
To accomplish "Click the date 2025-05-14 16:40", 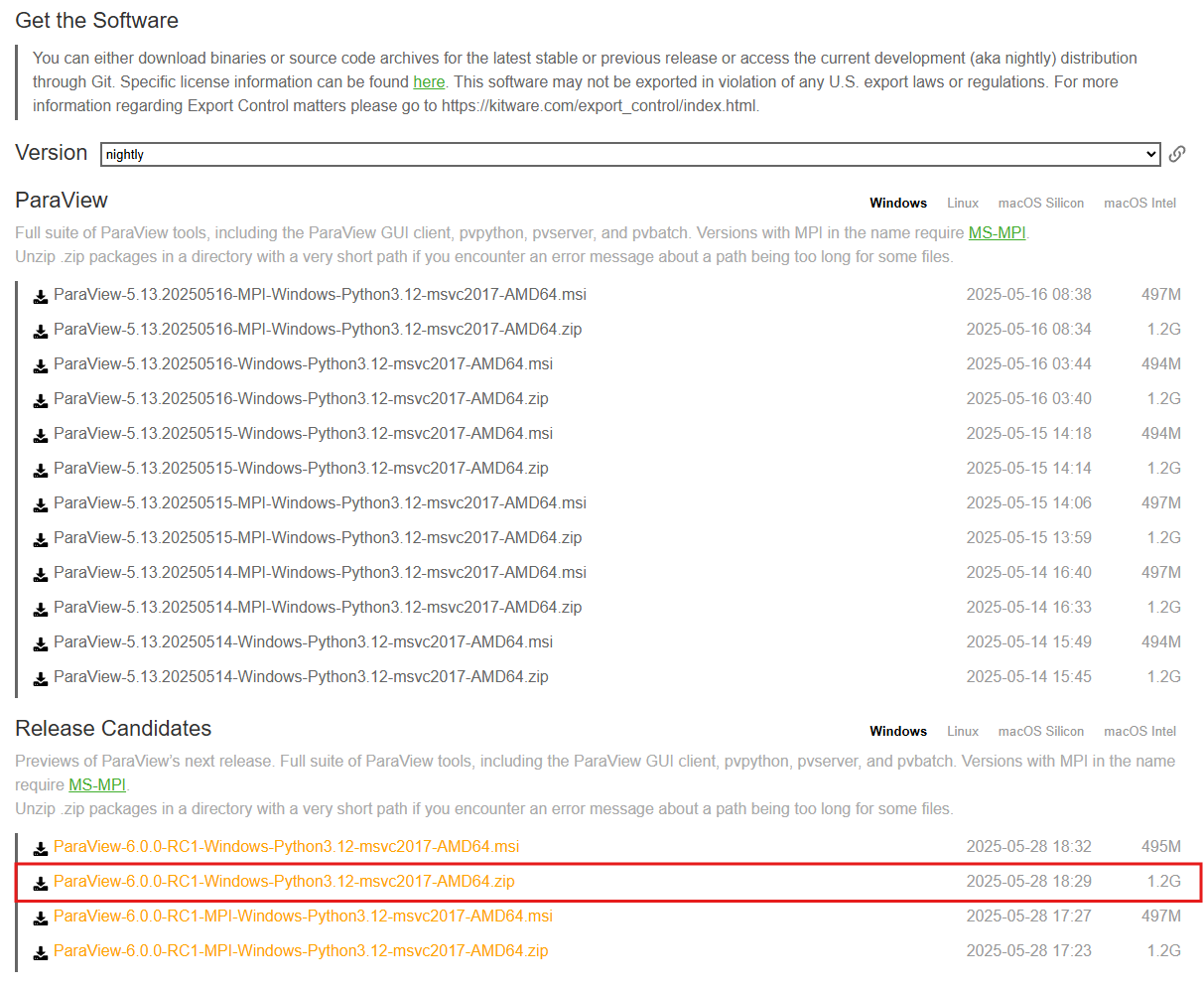I will click(x=1028, y=572).
